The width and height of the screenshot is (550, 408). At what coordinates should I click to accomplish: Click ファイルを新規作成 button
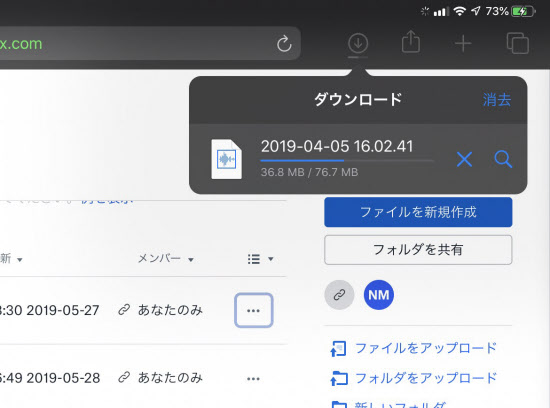tap(418, 212)
